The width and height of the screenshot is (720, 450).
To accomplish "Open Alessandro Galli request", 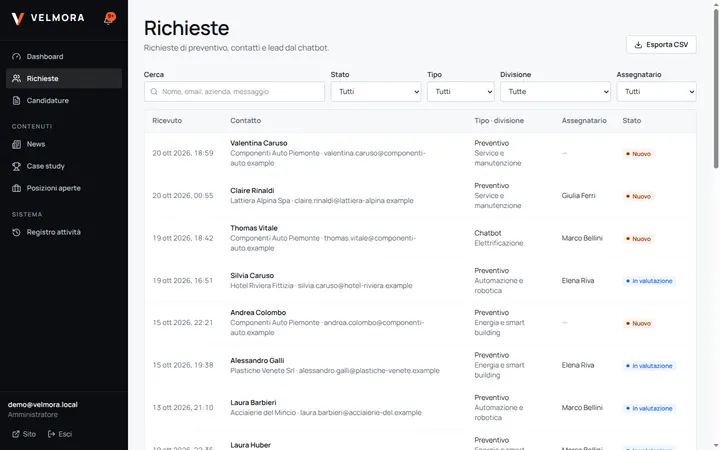I will pyautogui.click(x=420, y=366).
